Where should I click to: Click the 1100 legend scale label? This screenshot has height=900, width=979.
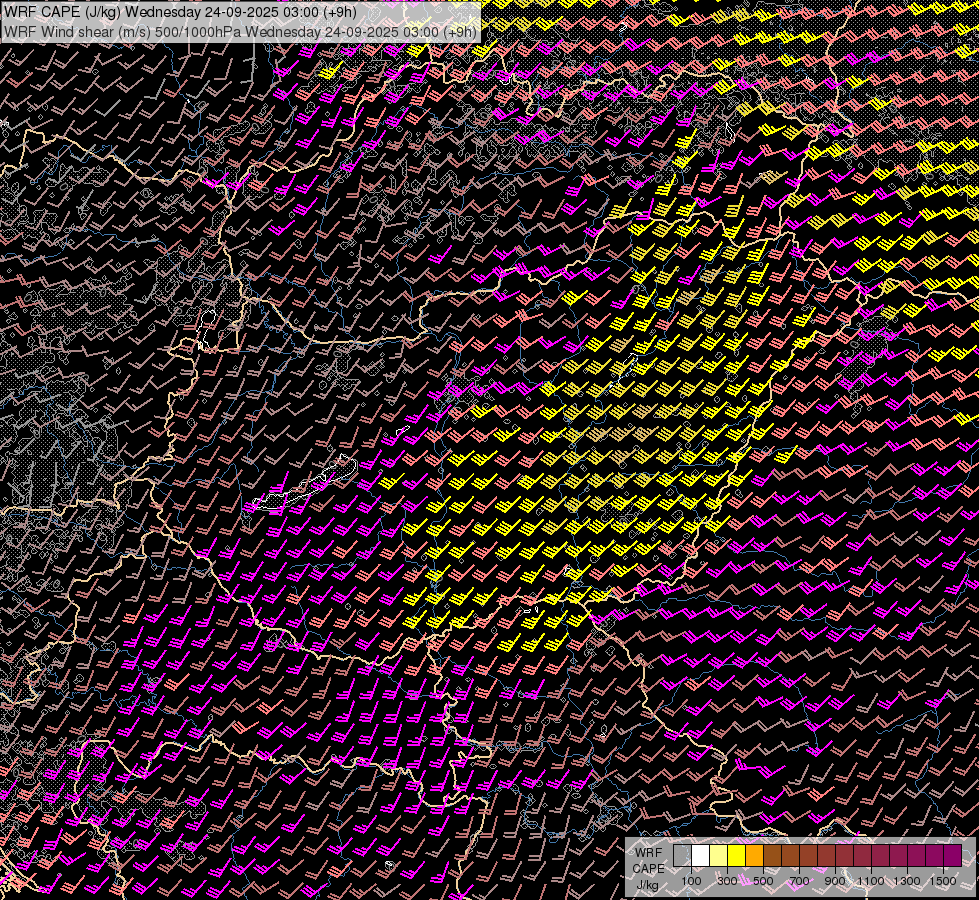tap(871, 880)
